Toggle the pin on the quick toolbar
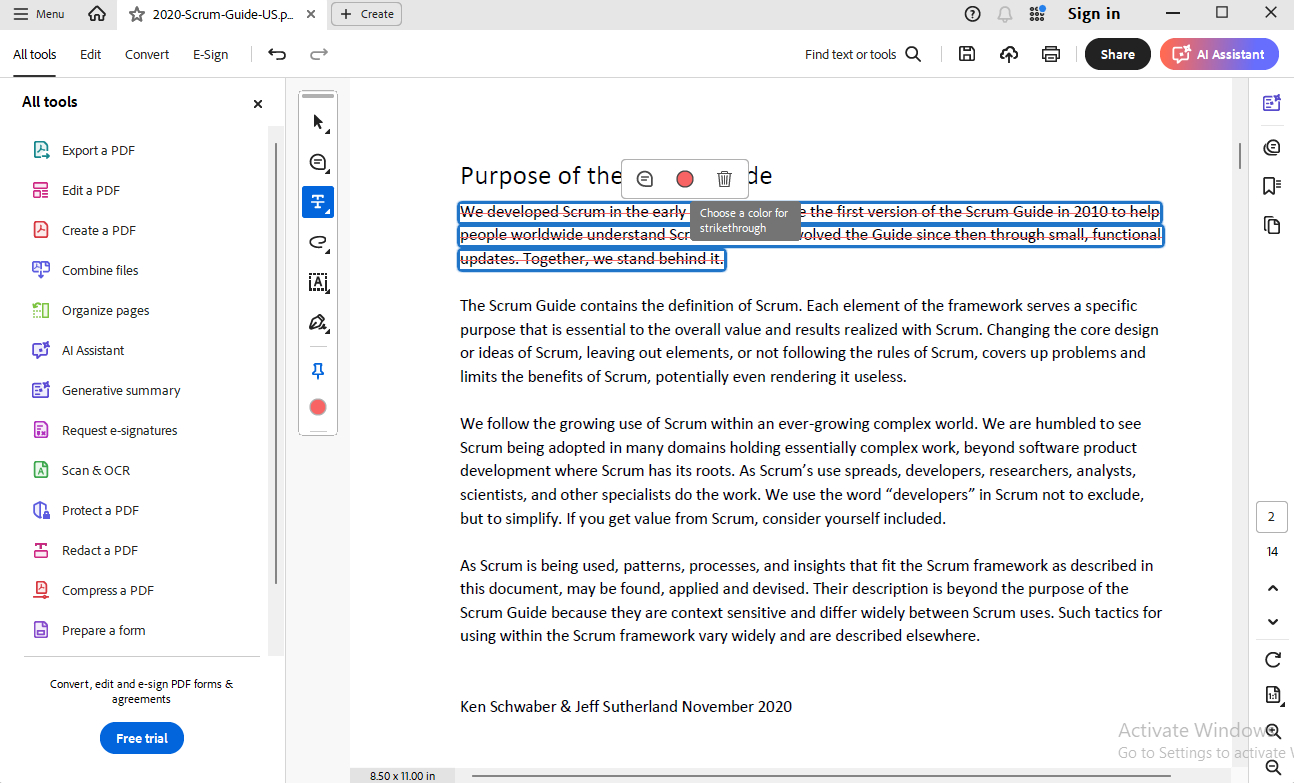The height and width of the screenshot is (783, 1294). pyautogui.click(x=318, y=371)
